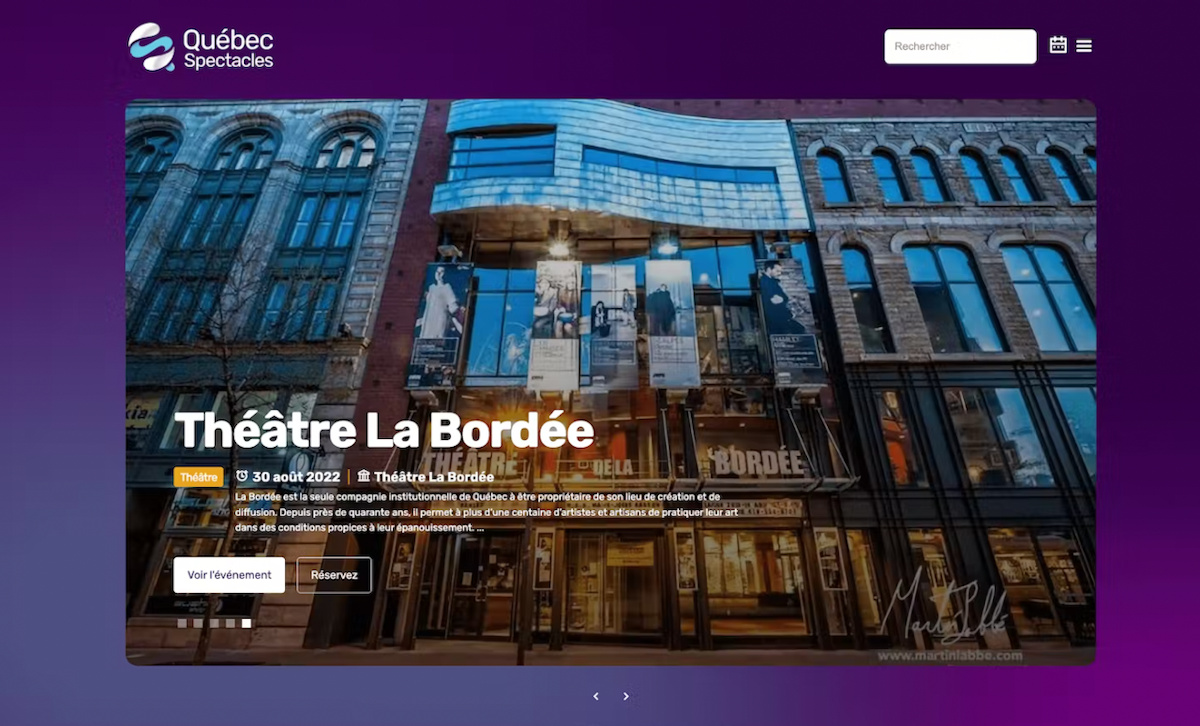Click the Voir l'événement button

(229, 575)
